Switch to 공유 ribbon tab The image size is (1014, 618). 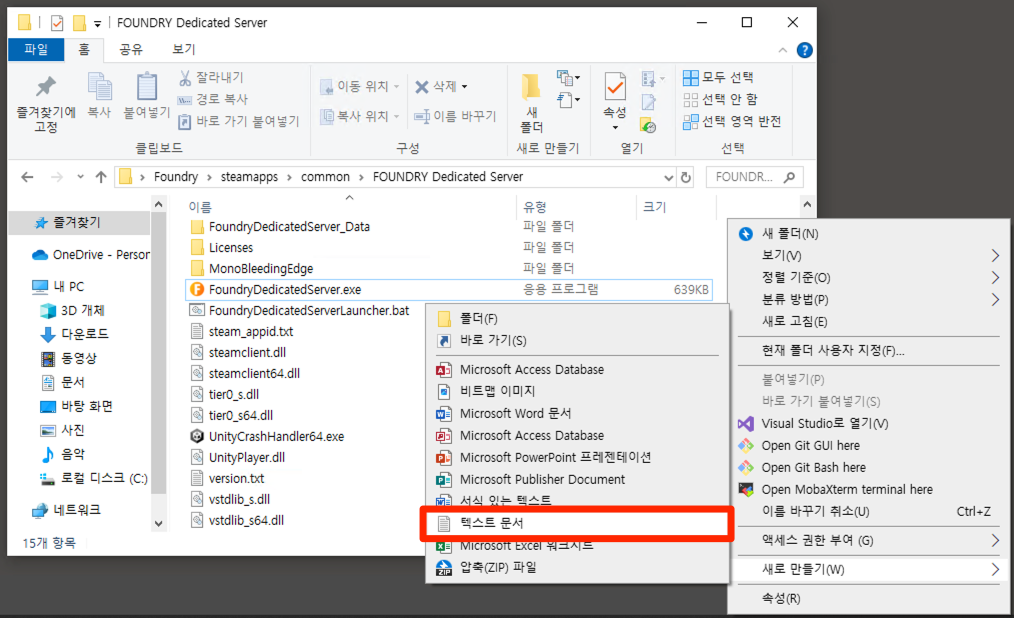coord(131,50)
